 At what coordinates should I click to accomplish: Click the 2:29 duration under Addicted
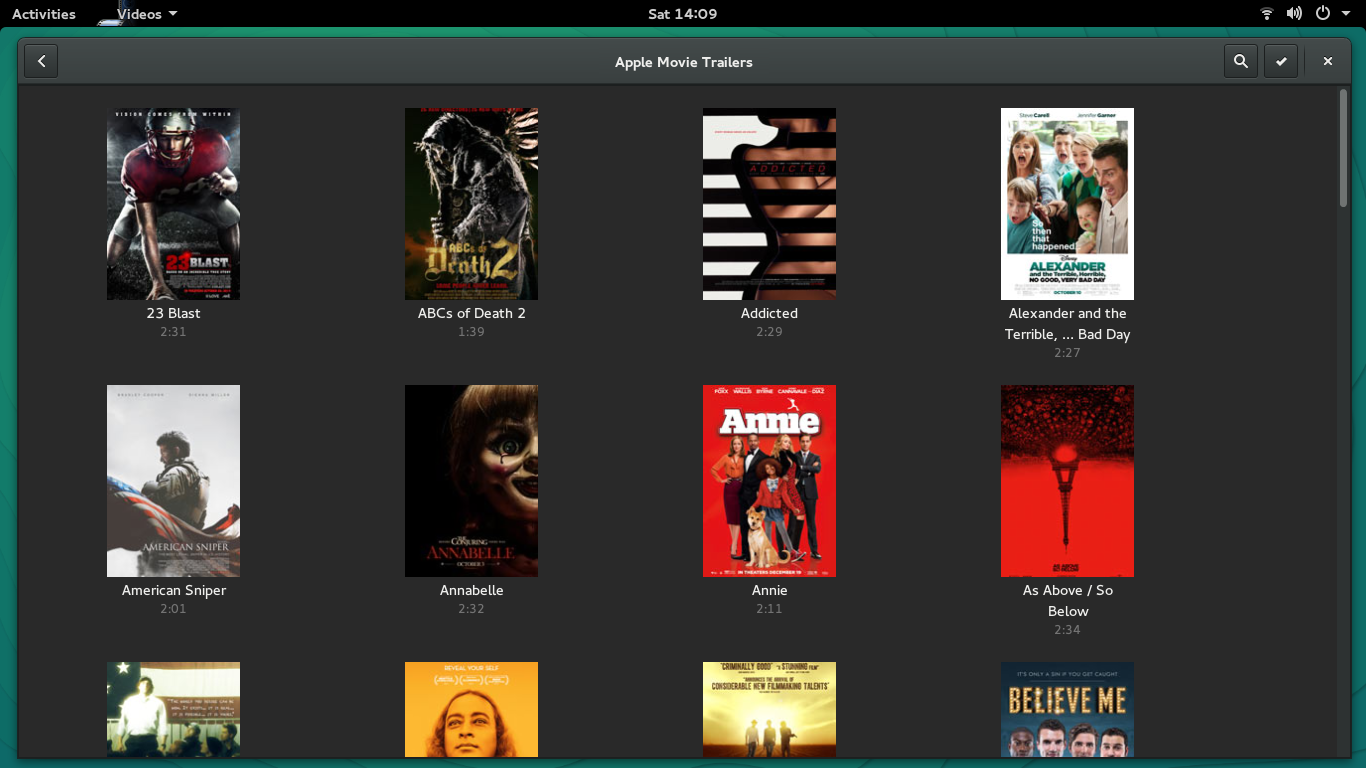click(x=769, y=332)
